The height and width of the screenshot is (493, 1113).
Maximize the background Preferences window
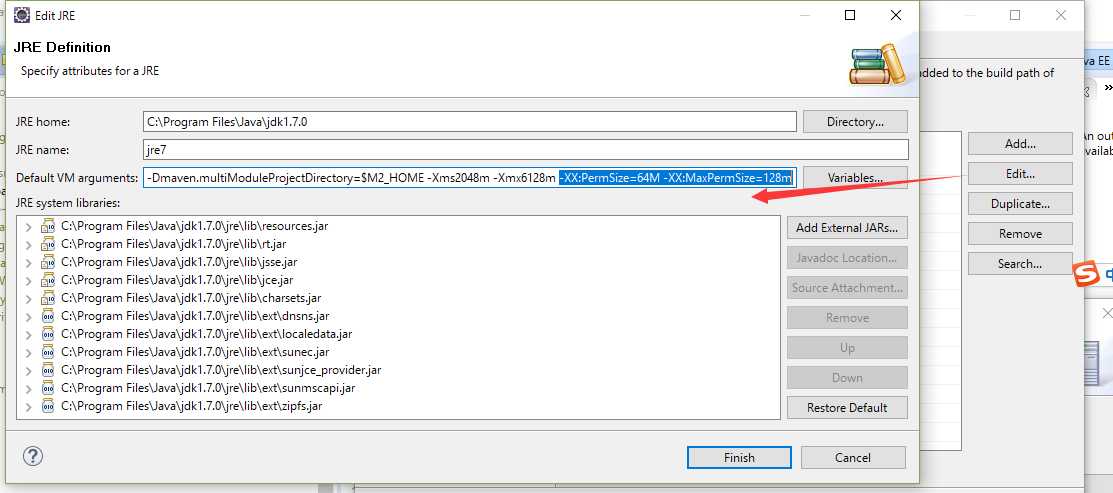(1015, 15)
